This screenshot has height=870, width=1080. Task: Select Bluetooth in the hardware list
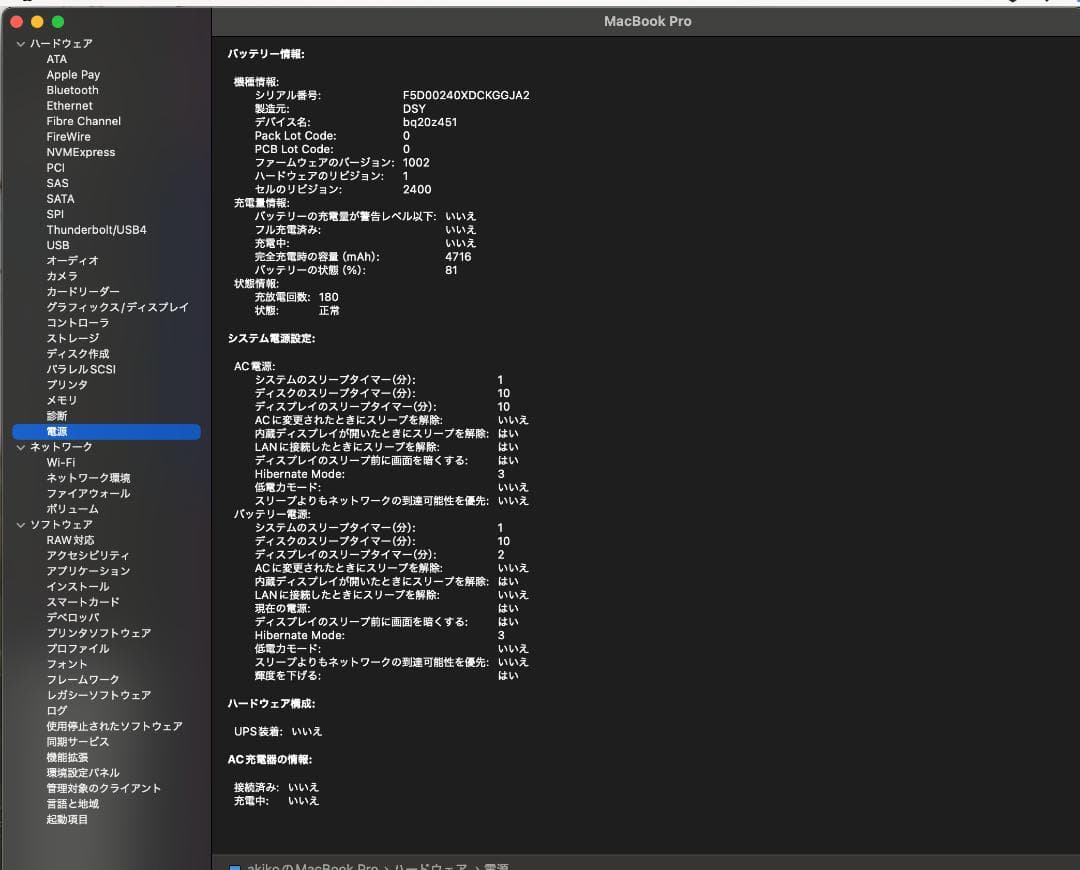[72, 90]
